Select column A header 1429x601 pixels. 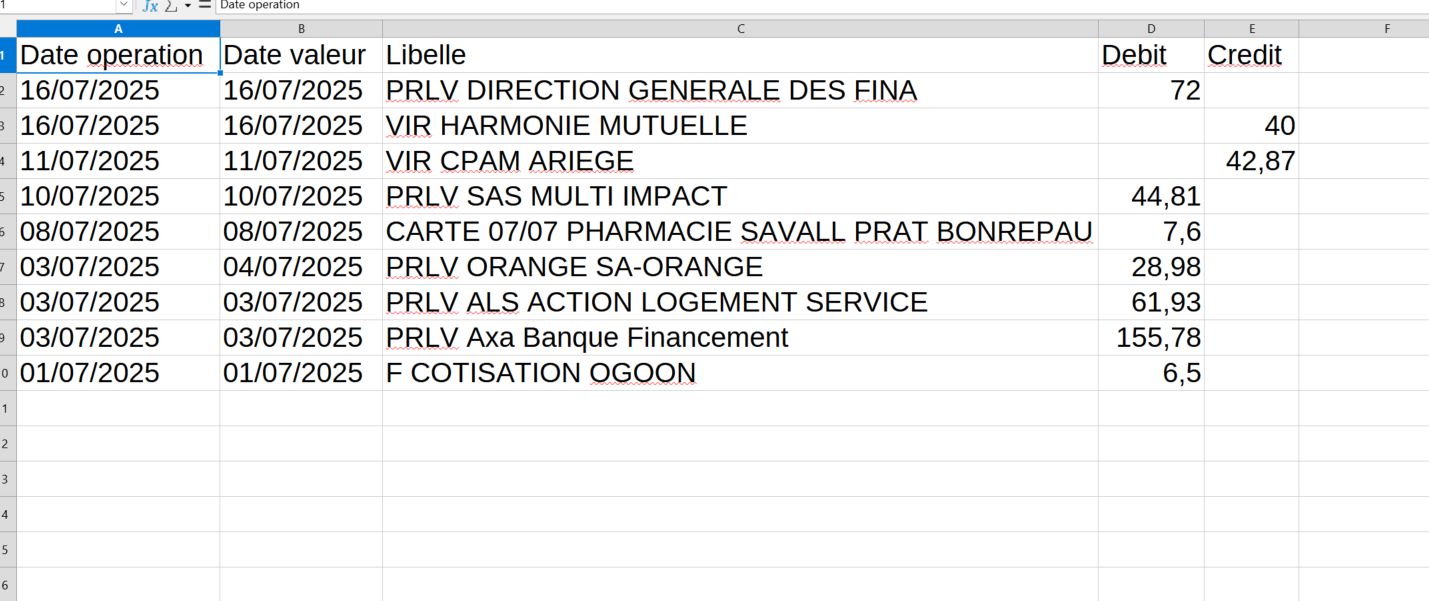tap(118, 29)
